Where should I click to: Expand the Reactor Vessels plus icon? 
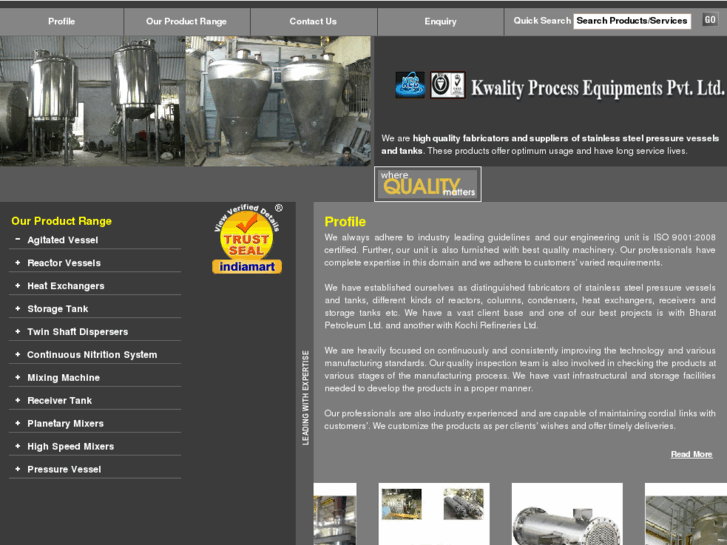[18, 263]
